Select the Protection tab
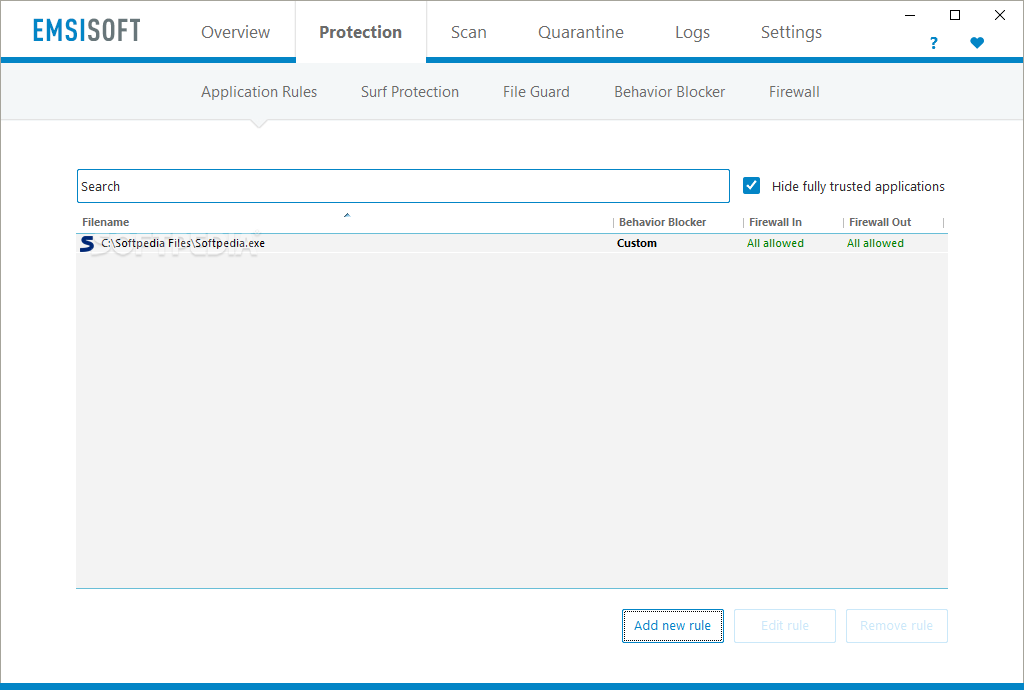Image resolution: width=1024 pixels, height=690 pixels. (x=360, y=32)
